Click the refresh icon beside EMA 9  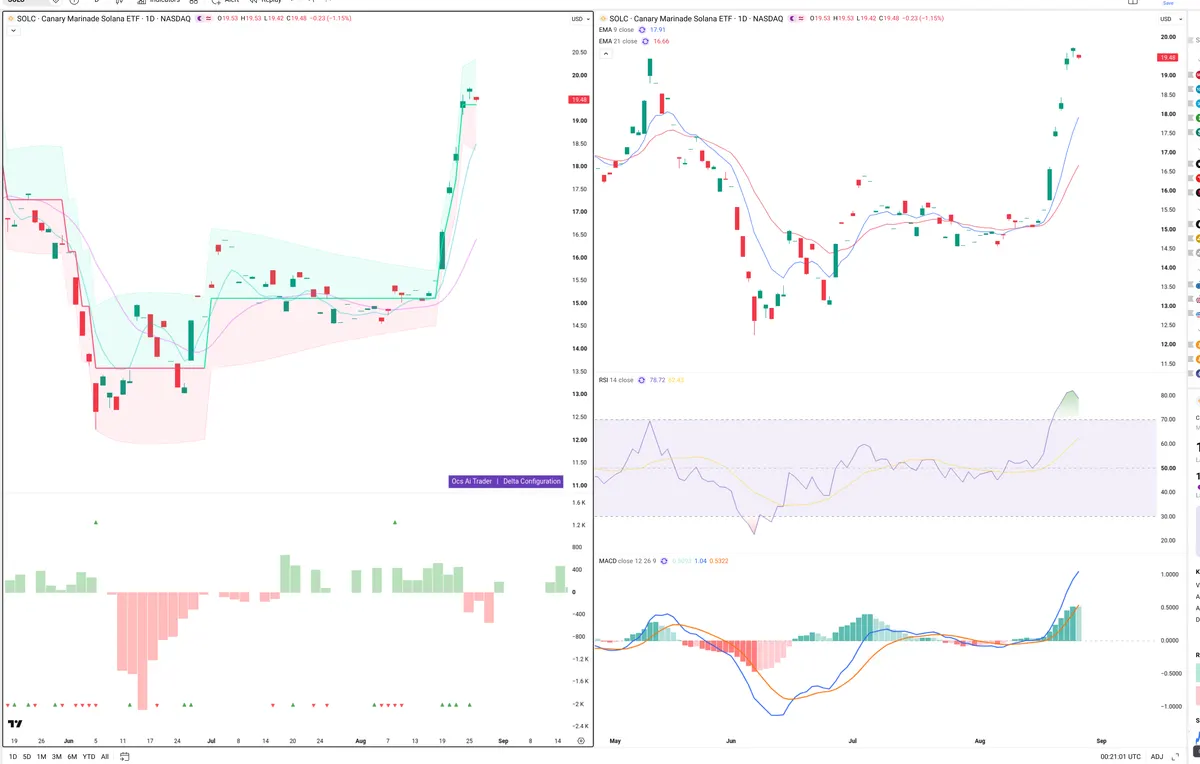(642, 30)
